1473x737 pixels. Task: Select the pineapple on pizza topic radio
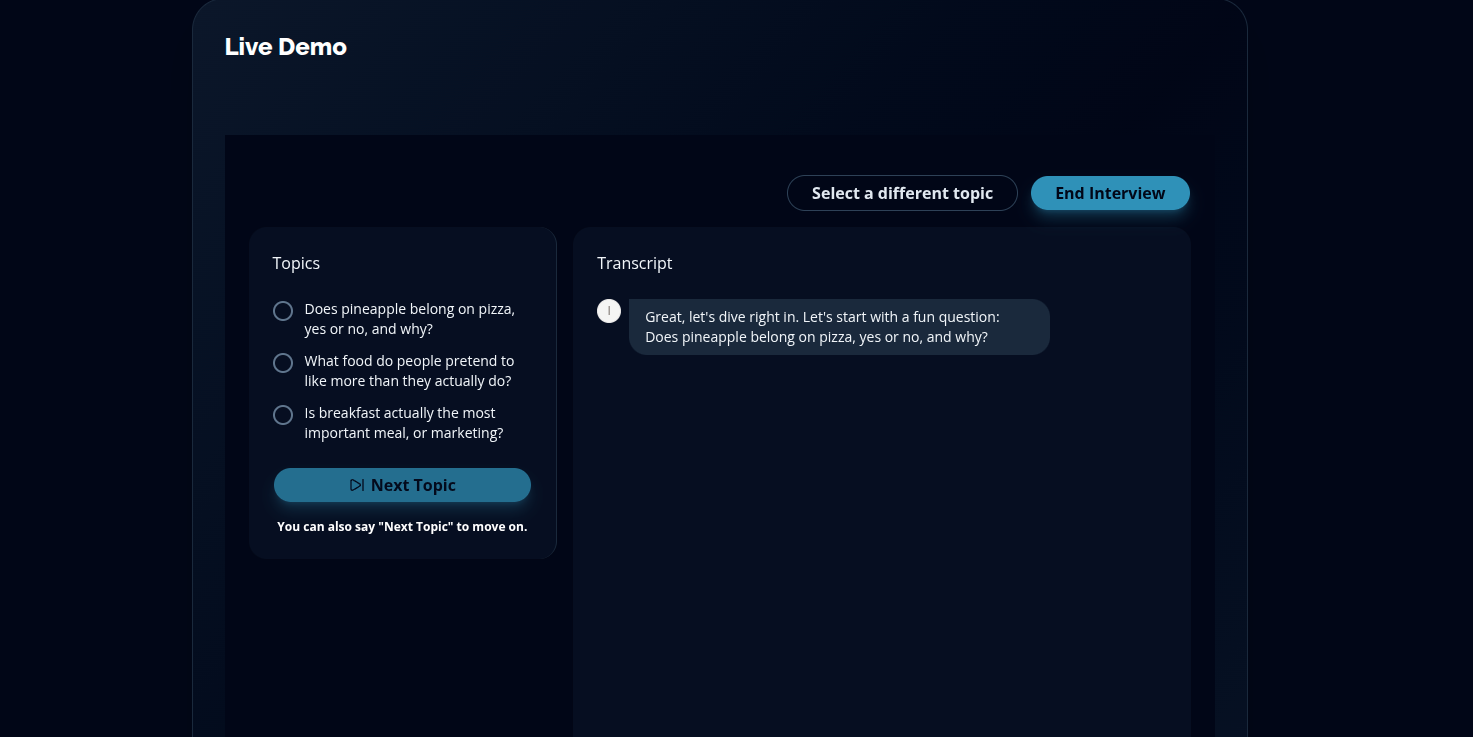point(283,311)
